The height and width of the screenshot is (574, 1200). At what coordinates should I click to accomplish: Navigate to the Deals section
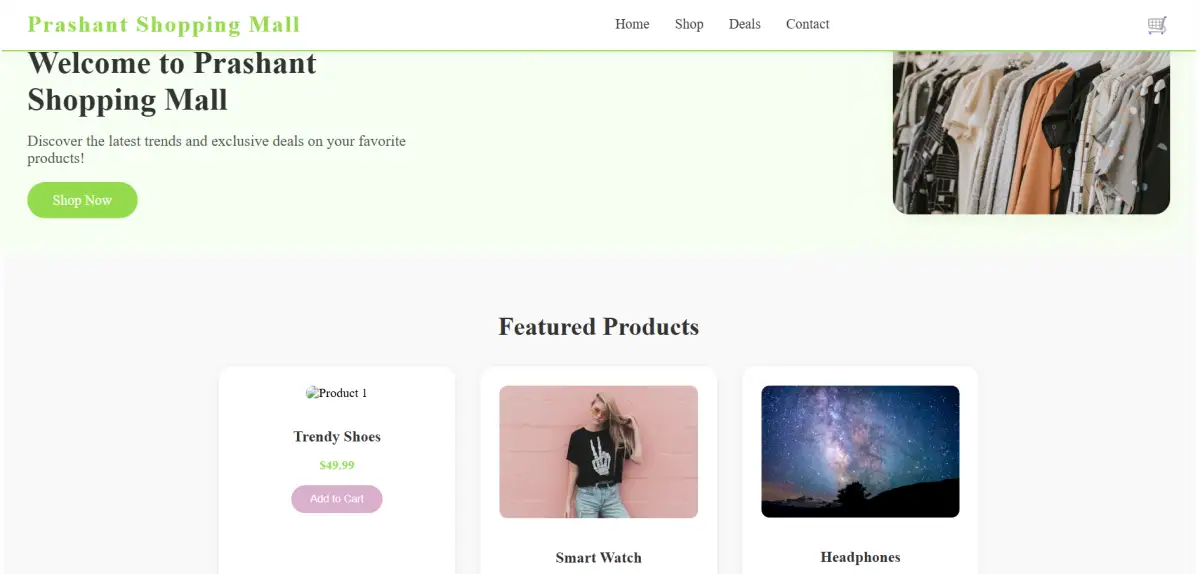(x=745, y=24)
